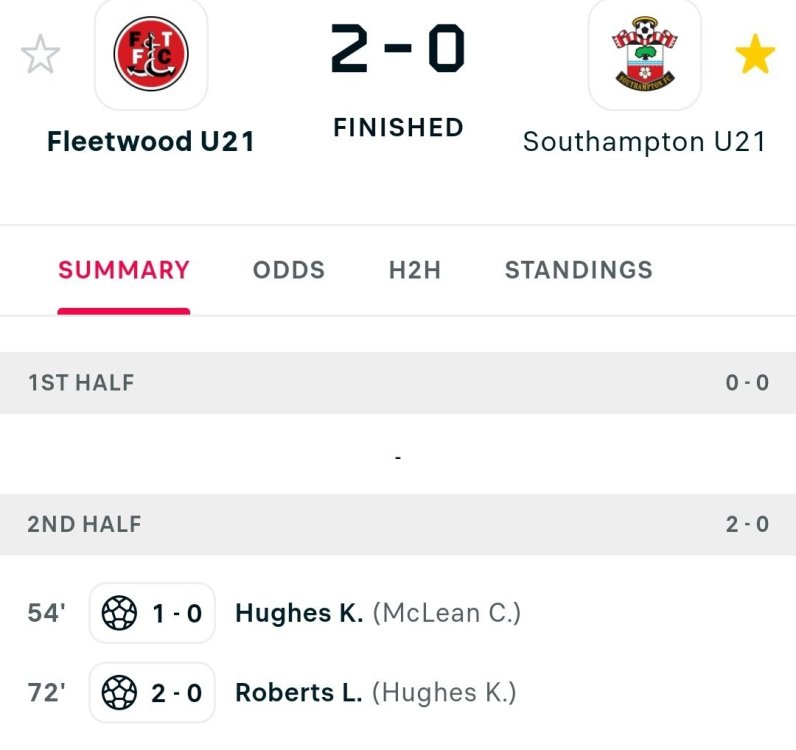Switch to the Summary tab
The image size is (796, 750).
[124, 270]
